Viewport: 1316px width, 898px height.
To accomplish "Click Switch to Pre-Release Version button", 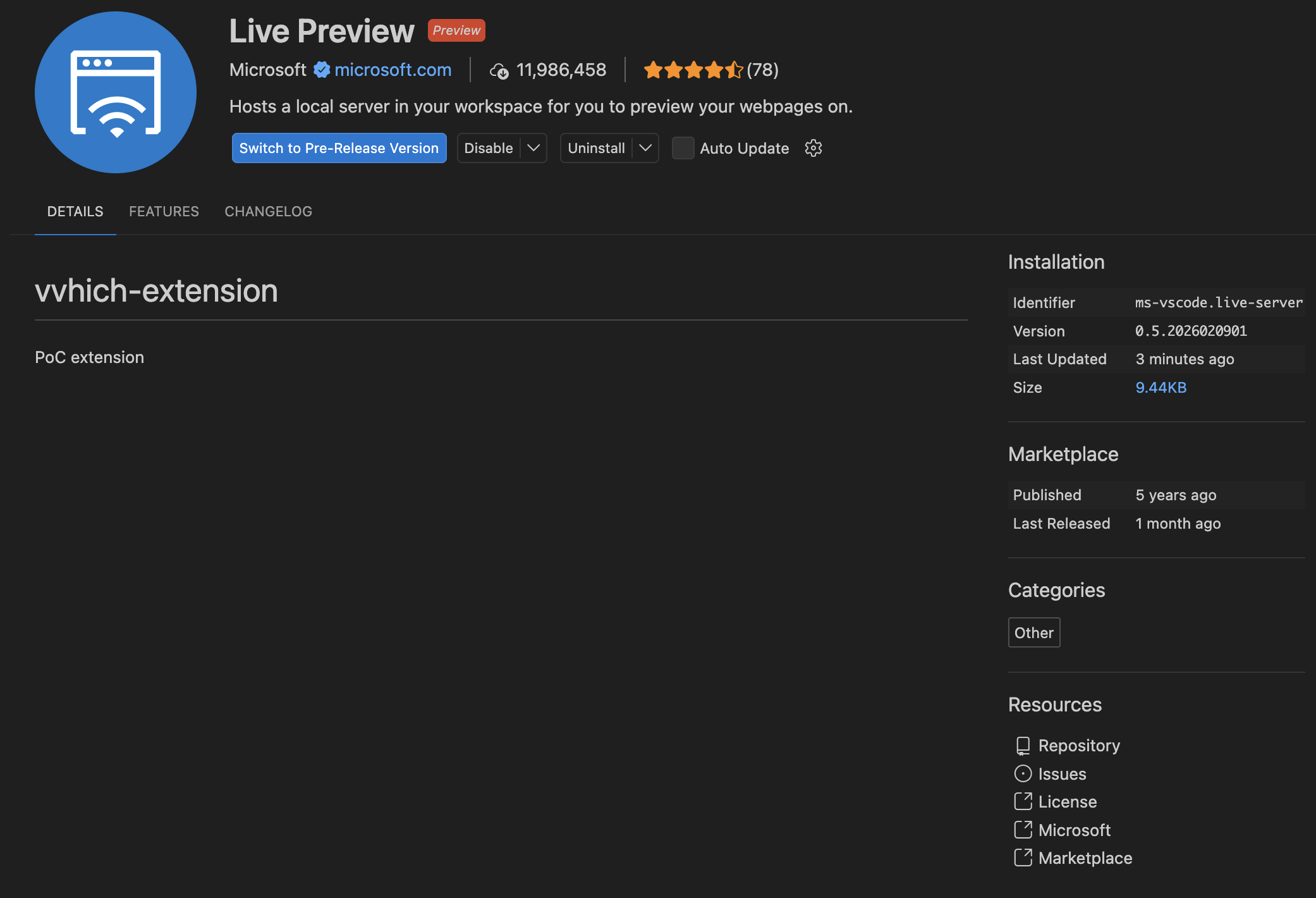I will coord(339,148).
